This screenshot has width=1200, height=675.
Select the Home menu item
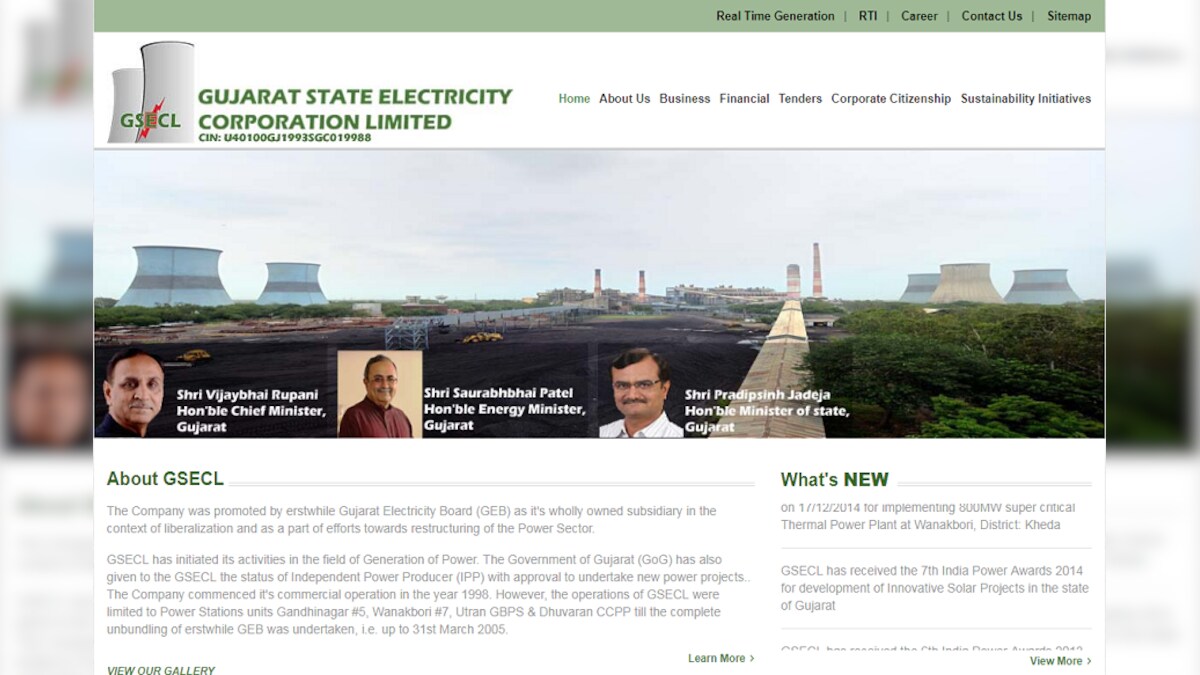pos(574,99)
